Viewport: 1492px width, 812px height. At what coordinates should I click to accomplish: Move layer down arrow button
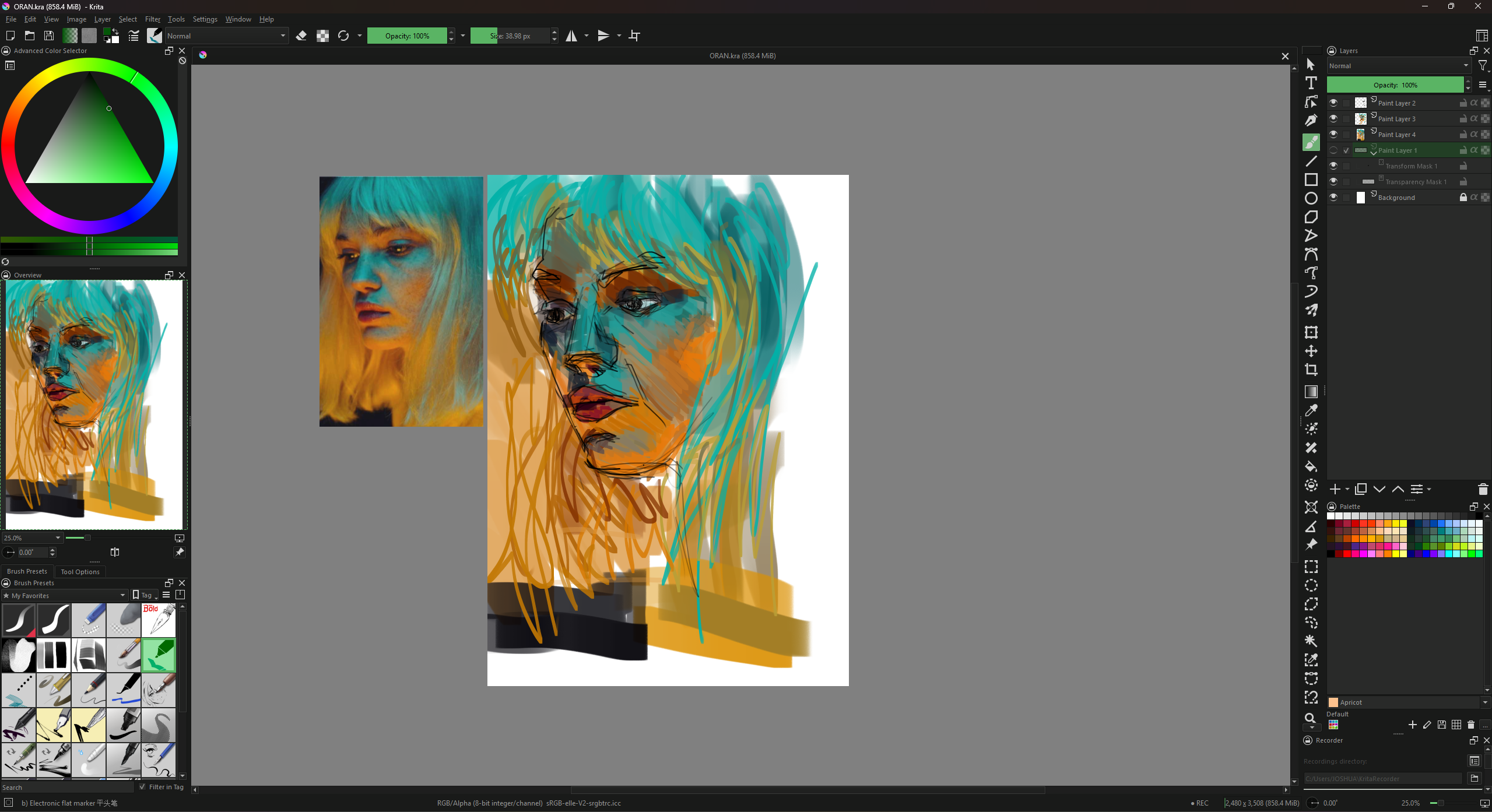[1379, 489]
